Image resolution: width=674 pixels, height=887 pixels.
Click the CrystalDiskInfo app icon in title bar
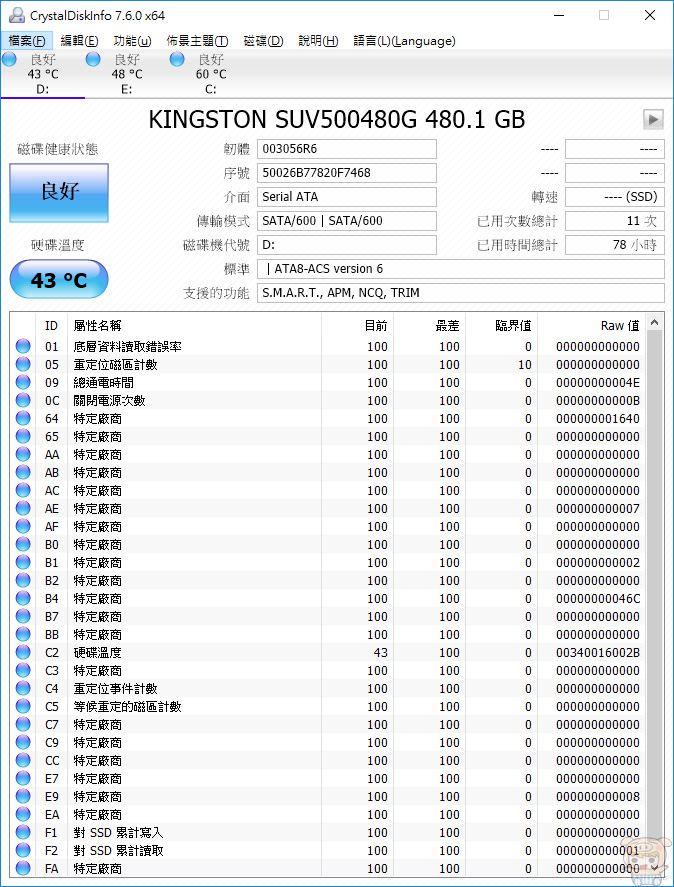coord(17,15)
